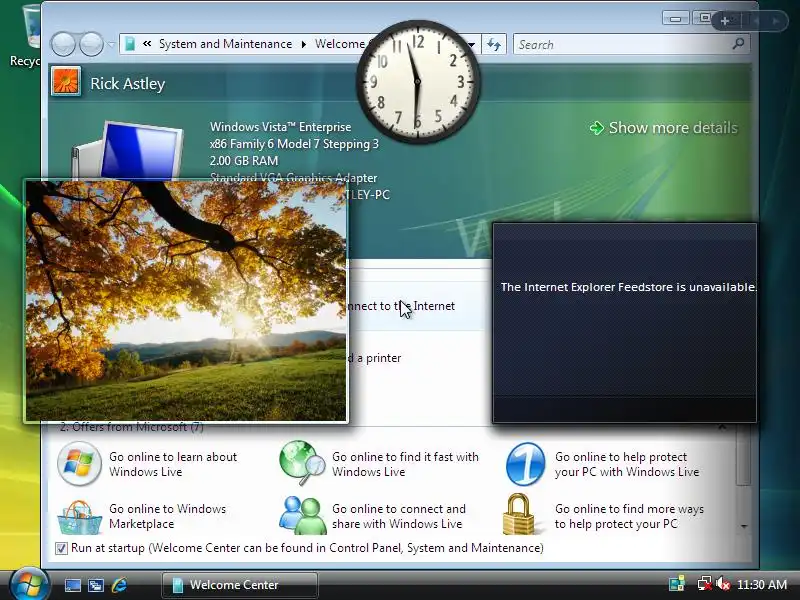Image resolution: width=800 pixels, height=600 pixels.
Task: Open the Windows Start orb
Action: point(29,584)
